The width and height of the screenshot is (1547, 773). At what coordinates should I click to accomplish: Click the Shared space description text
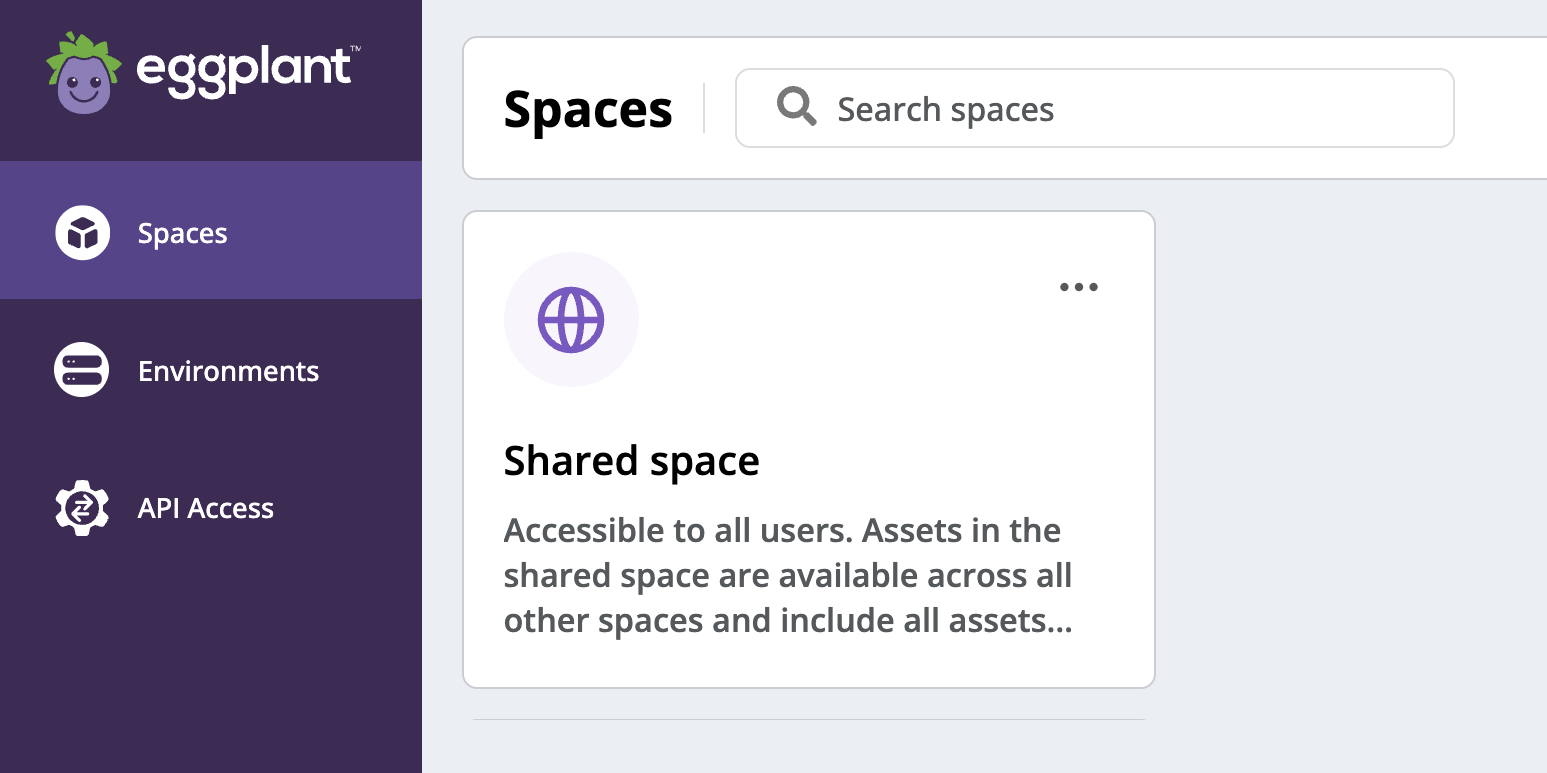(788, 576)
